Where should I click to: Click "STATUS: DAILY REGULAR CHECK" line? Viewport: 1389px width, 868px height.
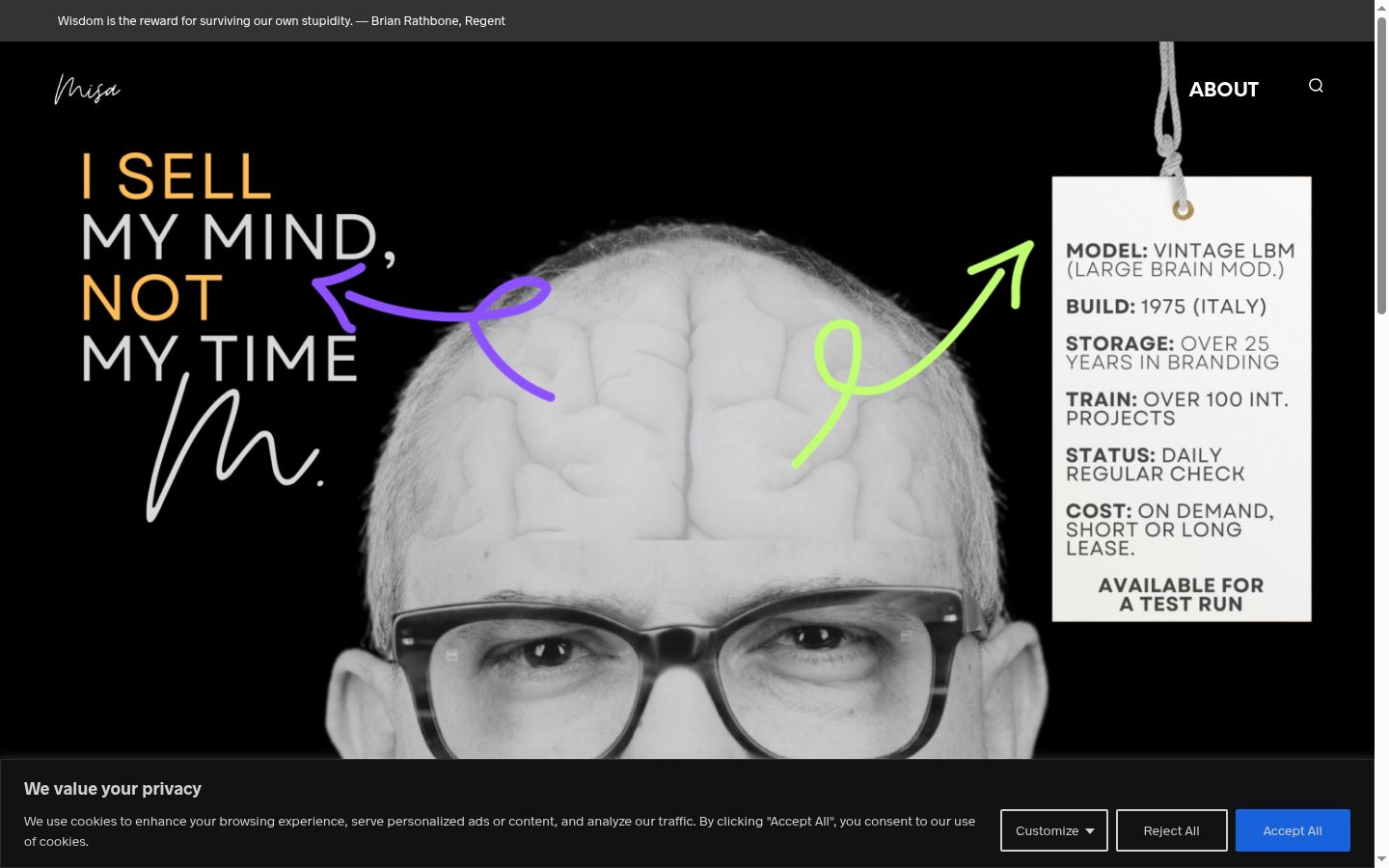[x=1156, y=465]
